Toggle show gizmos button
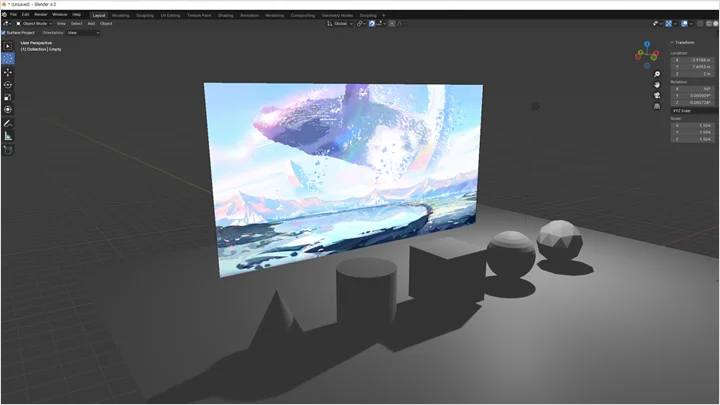 point(669,23)
